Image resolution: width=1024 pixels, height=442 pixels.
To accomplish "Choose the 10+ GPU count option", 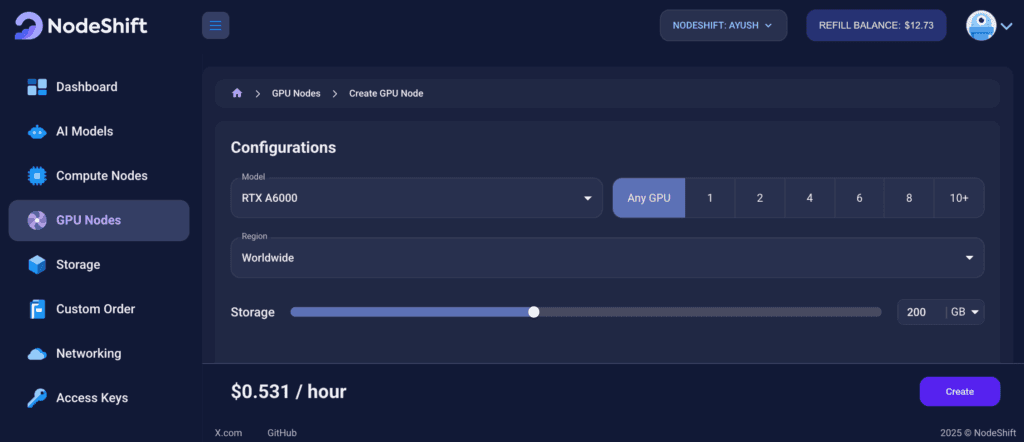I will 958,198.
